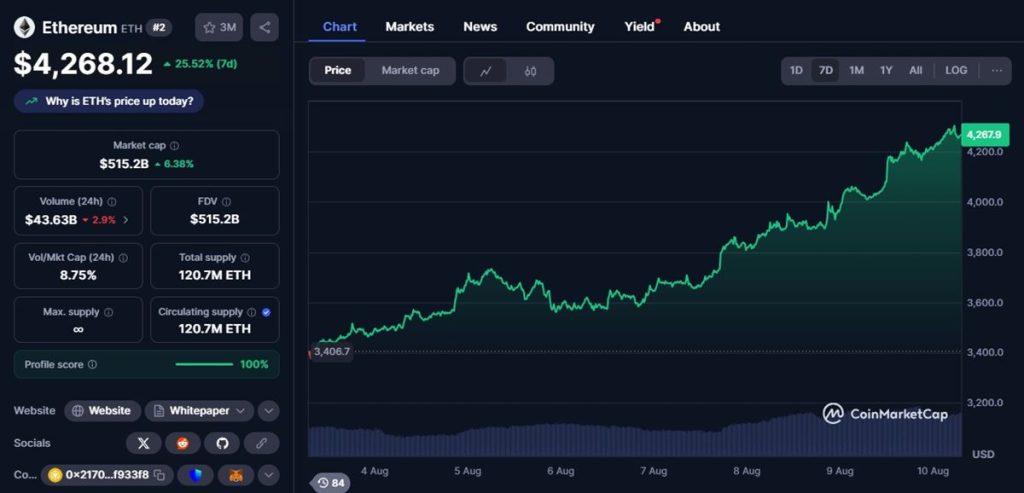This screenshot has width=1024, height=493.
Task: Open Ethereum's X (Twitter) social link
Action: pos(144,443)
